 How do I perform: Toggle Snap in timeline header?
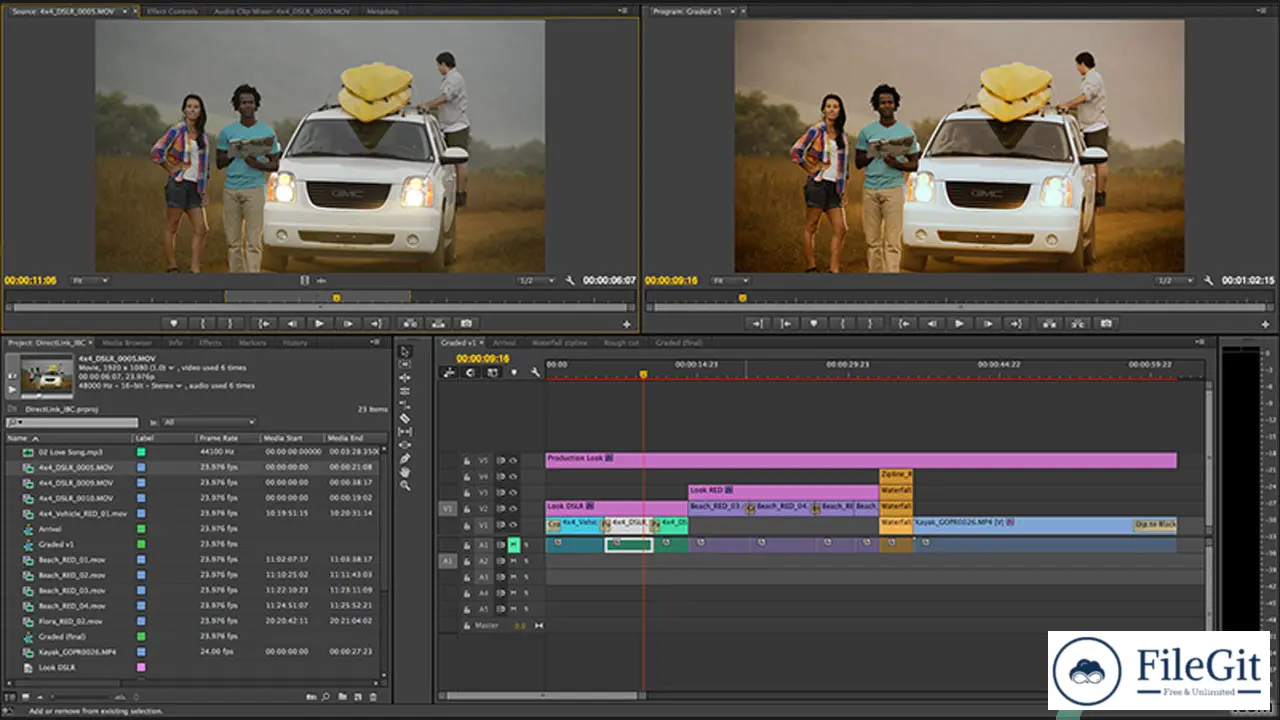click(x=469, y=372)
